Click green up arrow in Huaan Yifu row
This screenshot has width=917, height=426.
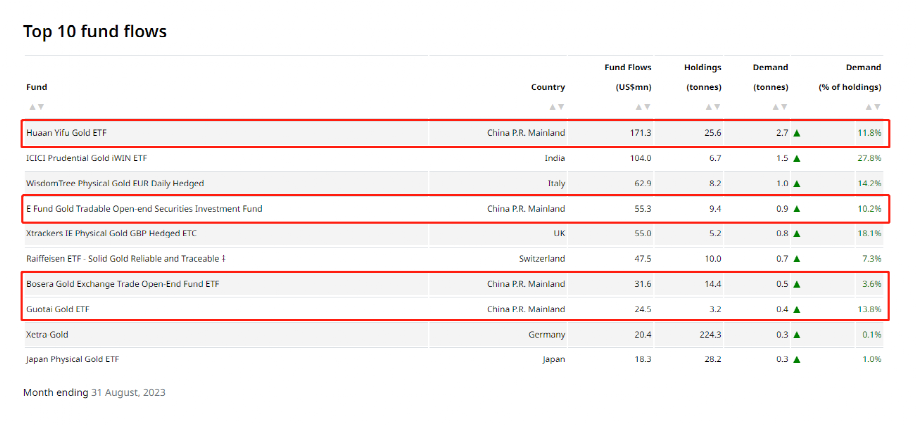797,133
